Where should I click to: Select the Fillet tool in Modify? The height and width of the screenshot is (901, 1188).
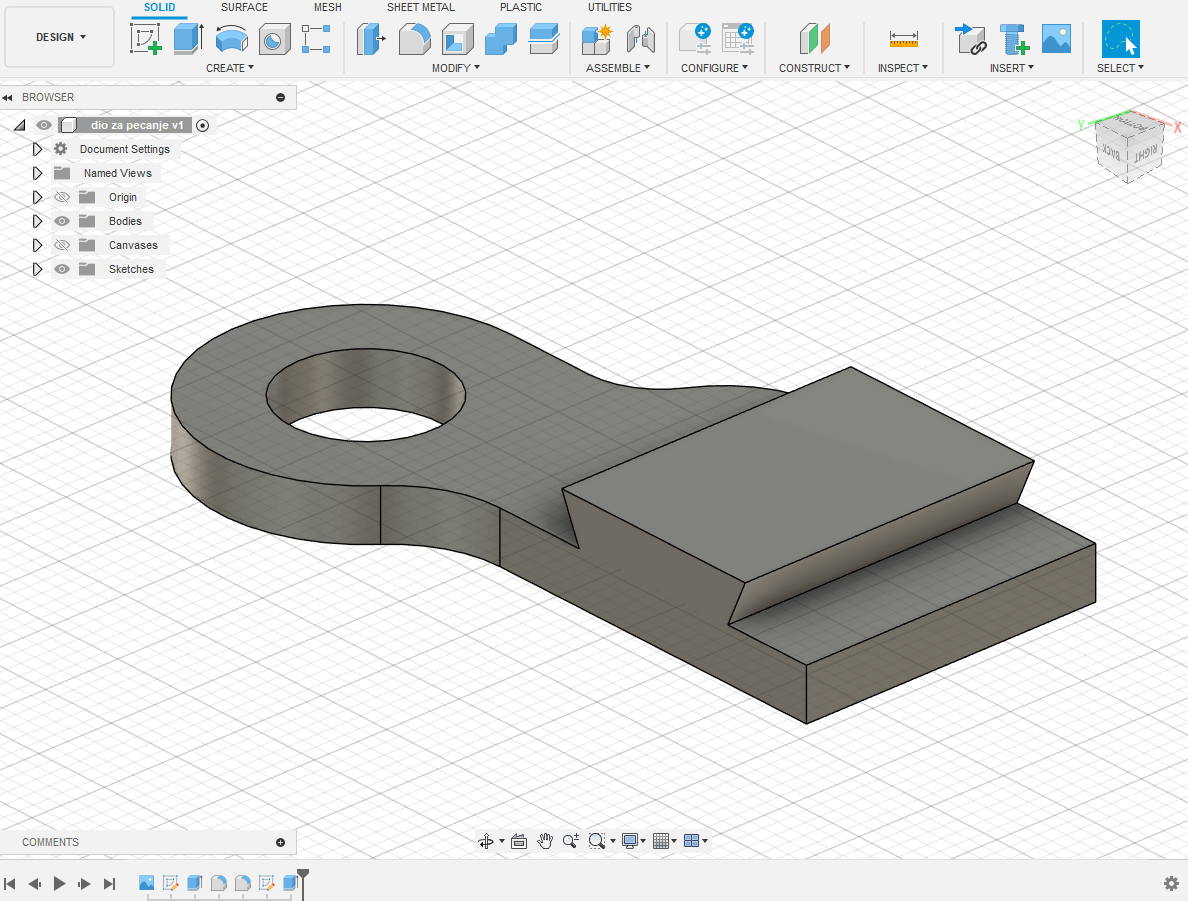pyautogui.click(x=414, y=39)
